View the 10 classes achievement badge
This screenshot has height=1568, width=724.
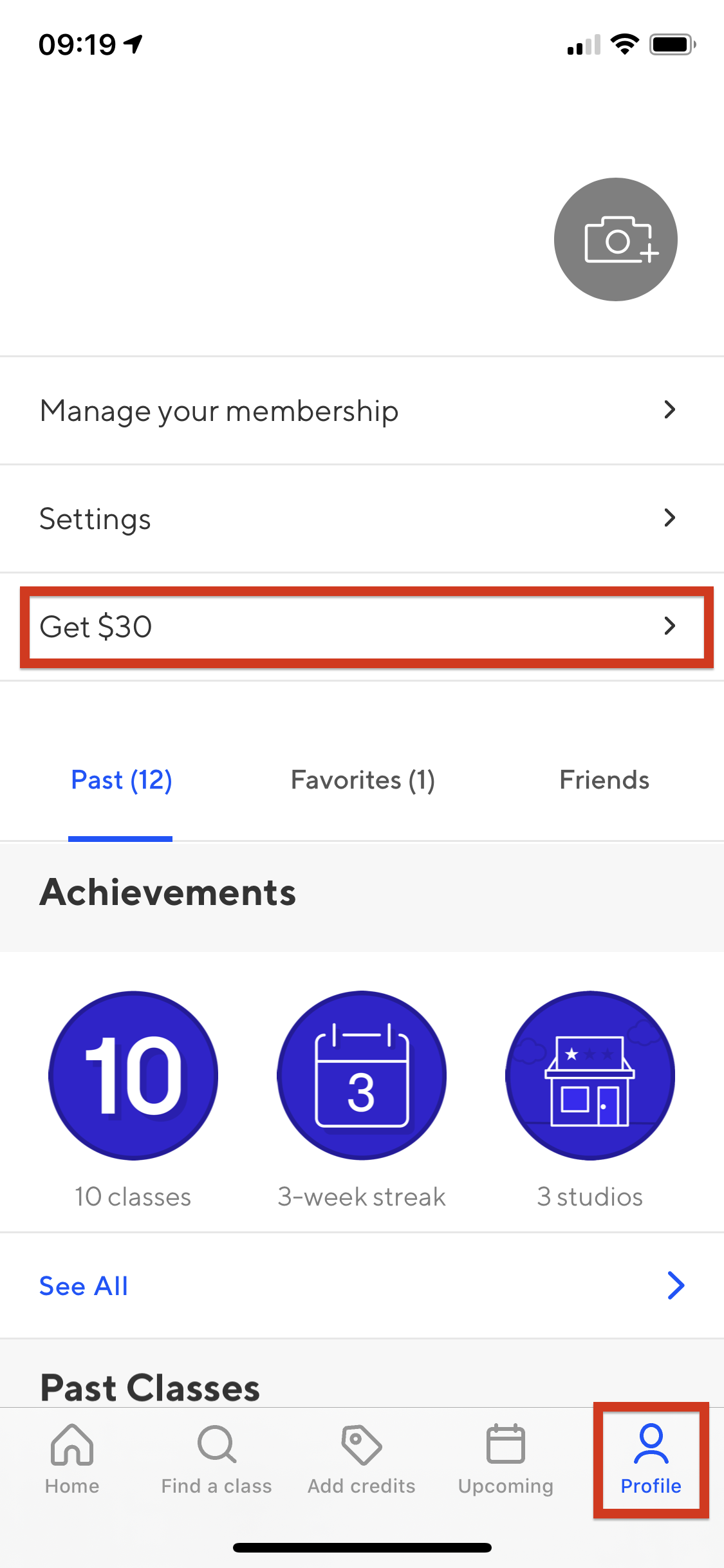click(x=133, y=1076)
